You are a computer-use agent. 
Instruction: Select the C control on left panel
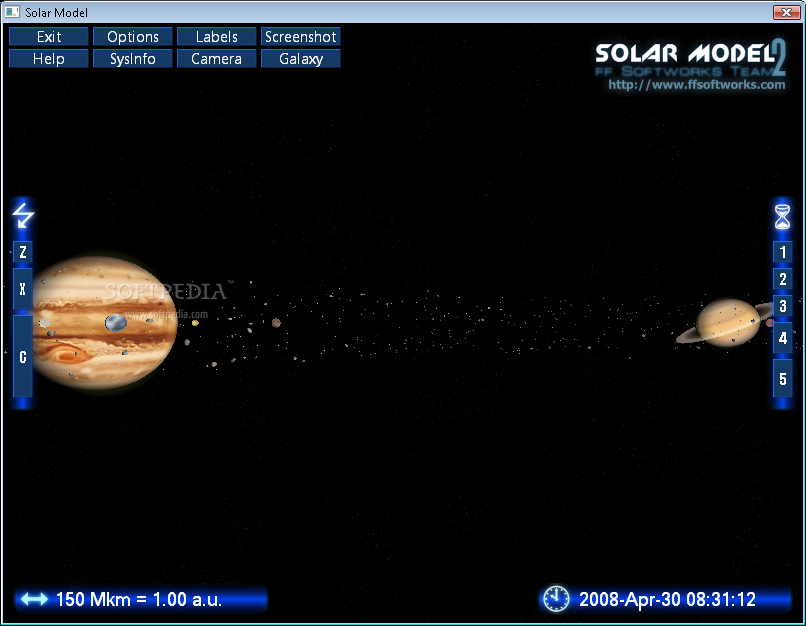(x=23, y=357)
